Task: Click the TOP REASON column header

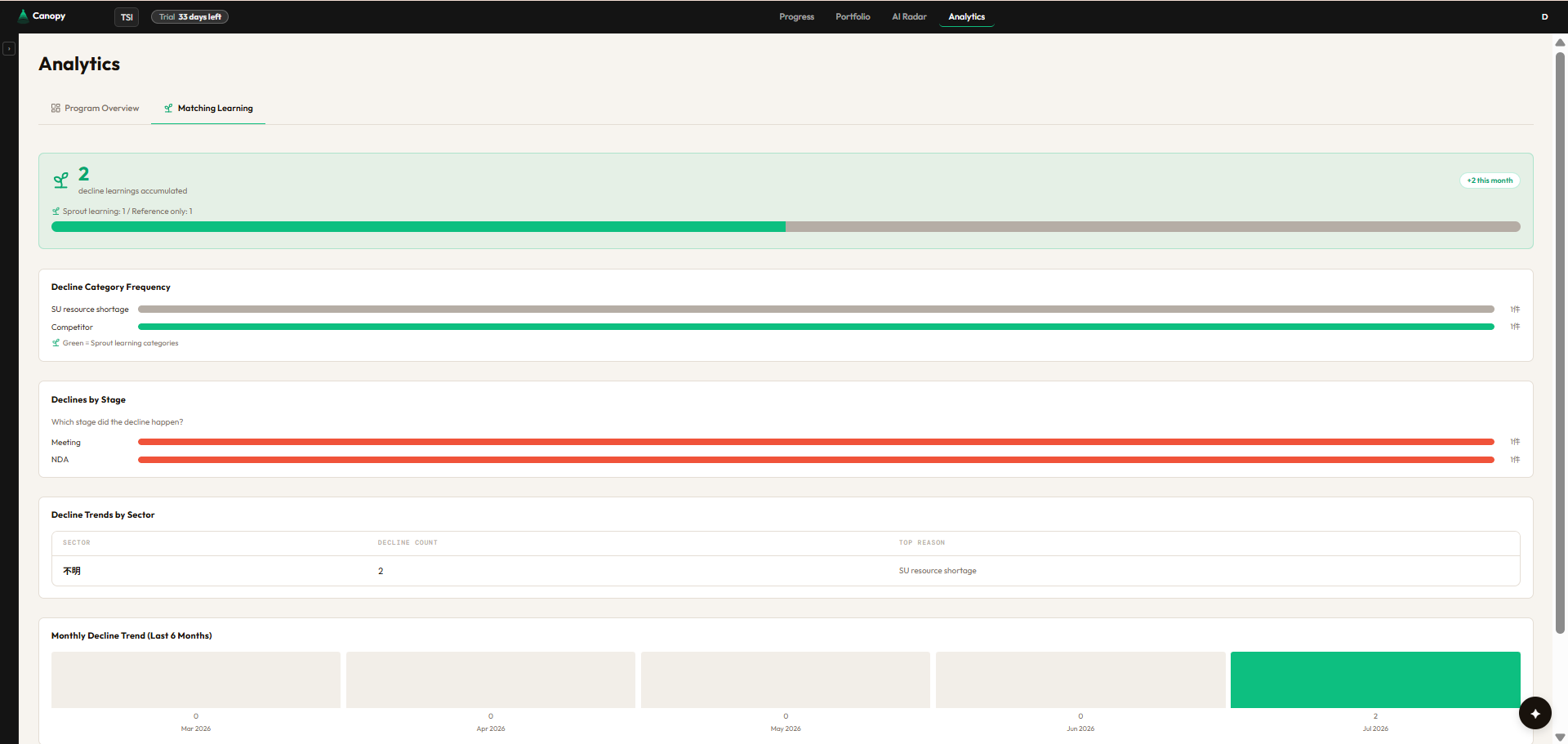Action: 922,543
